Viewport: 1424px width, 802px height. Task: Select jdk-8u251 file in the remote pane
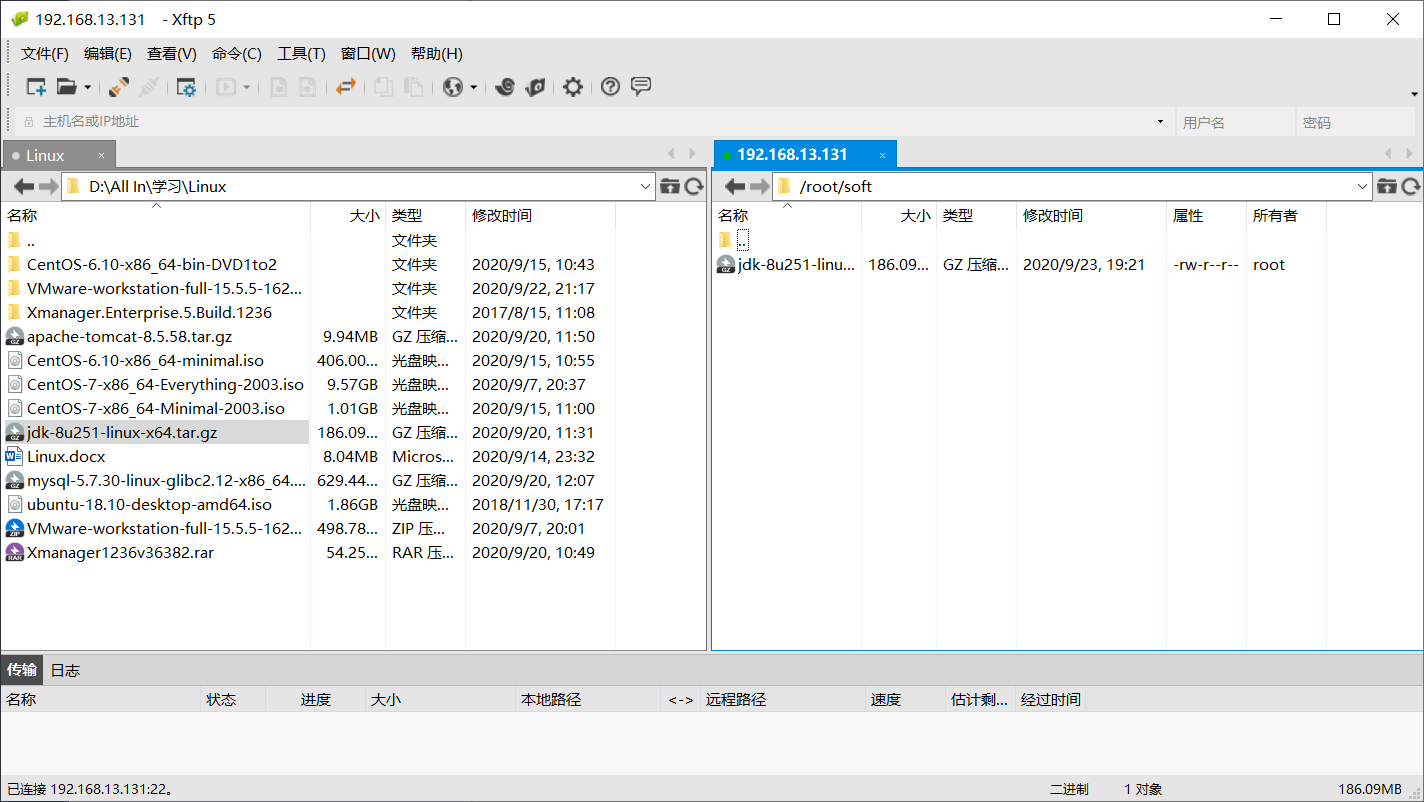coord(796,265)
